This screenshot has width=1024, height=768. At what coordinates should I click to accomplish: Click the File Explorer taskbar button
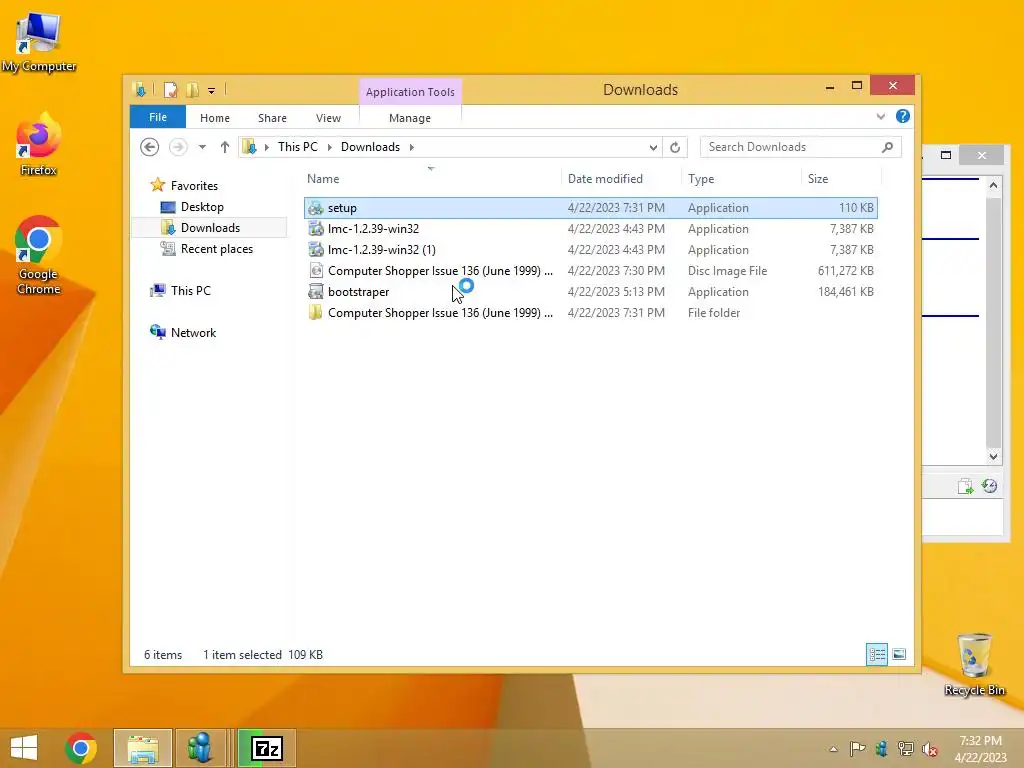point(143,748)
